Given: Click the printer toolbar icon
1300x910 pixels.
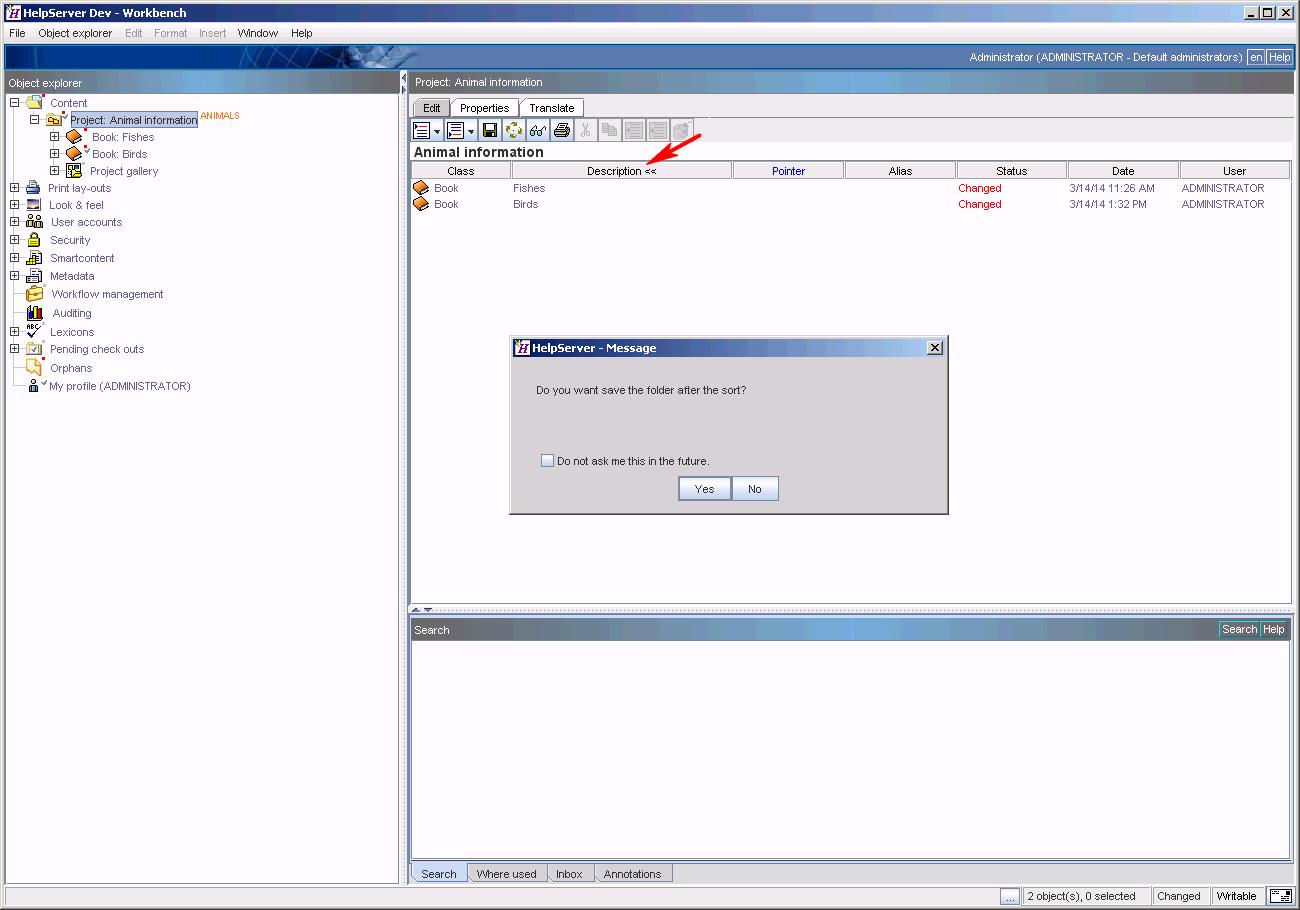Looking at the screenshot, I should [562, 130].
